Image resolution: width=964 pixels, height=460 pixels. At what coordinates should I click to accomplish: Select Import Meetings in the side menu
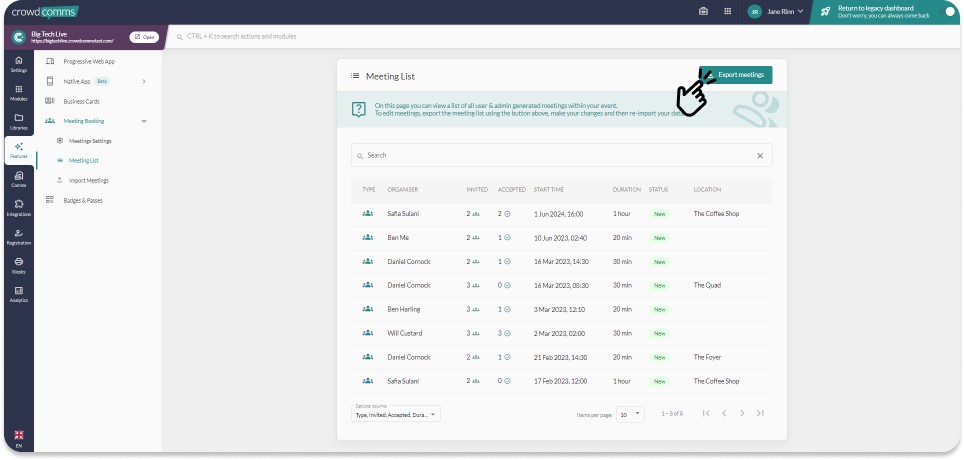[x=88, y=180]
